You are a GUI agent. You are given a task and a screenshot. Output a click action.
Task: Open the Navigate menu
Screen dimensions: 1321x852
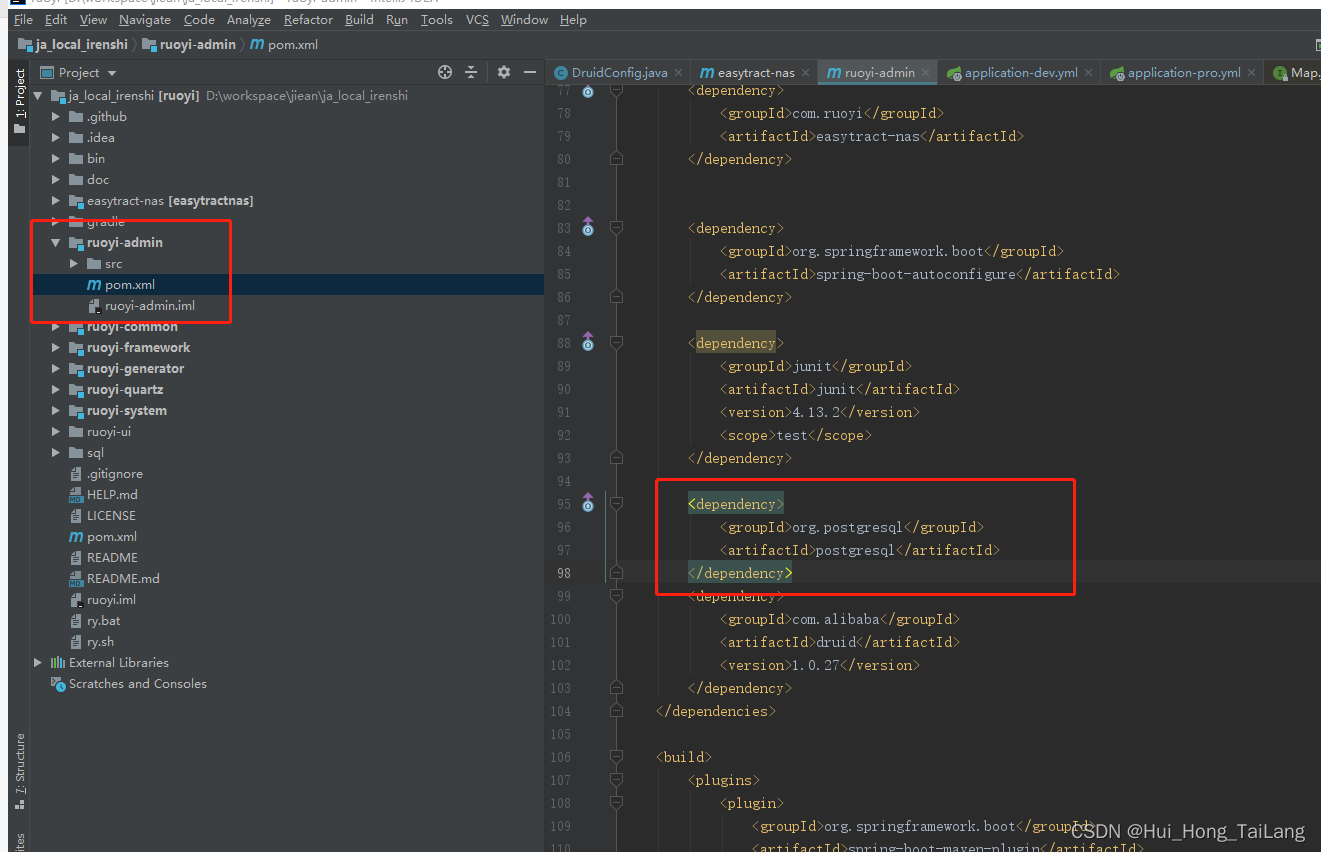[x=145, y=19]
